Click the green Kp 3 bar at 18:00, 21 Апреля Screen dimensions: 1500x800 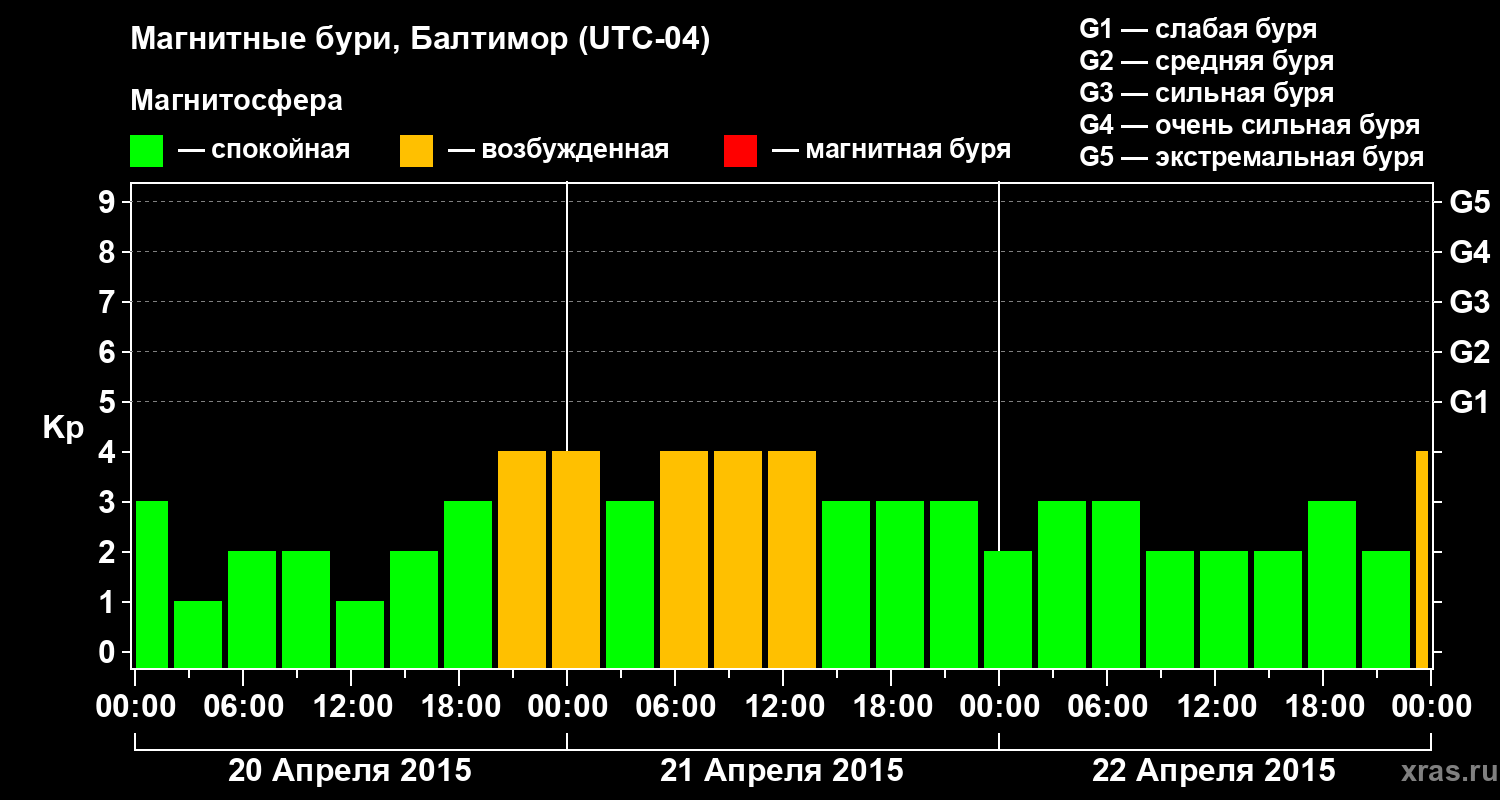pos(900,584)
